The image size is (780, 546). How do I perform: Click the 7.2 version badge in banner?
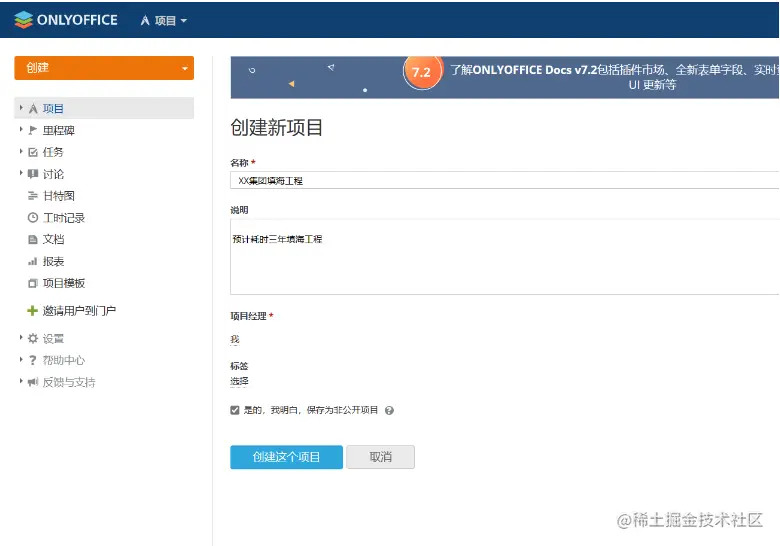[422, 72]
